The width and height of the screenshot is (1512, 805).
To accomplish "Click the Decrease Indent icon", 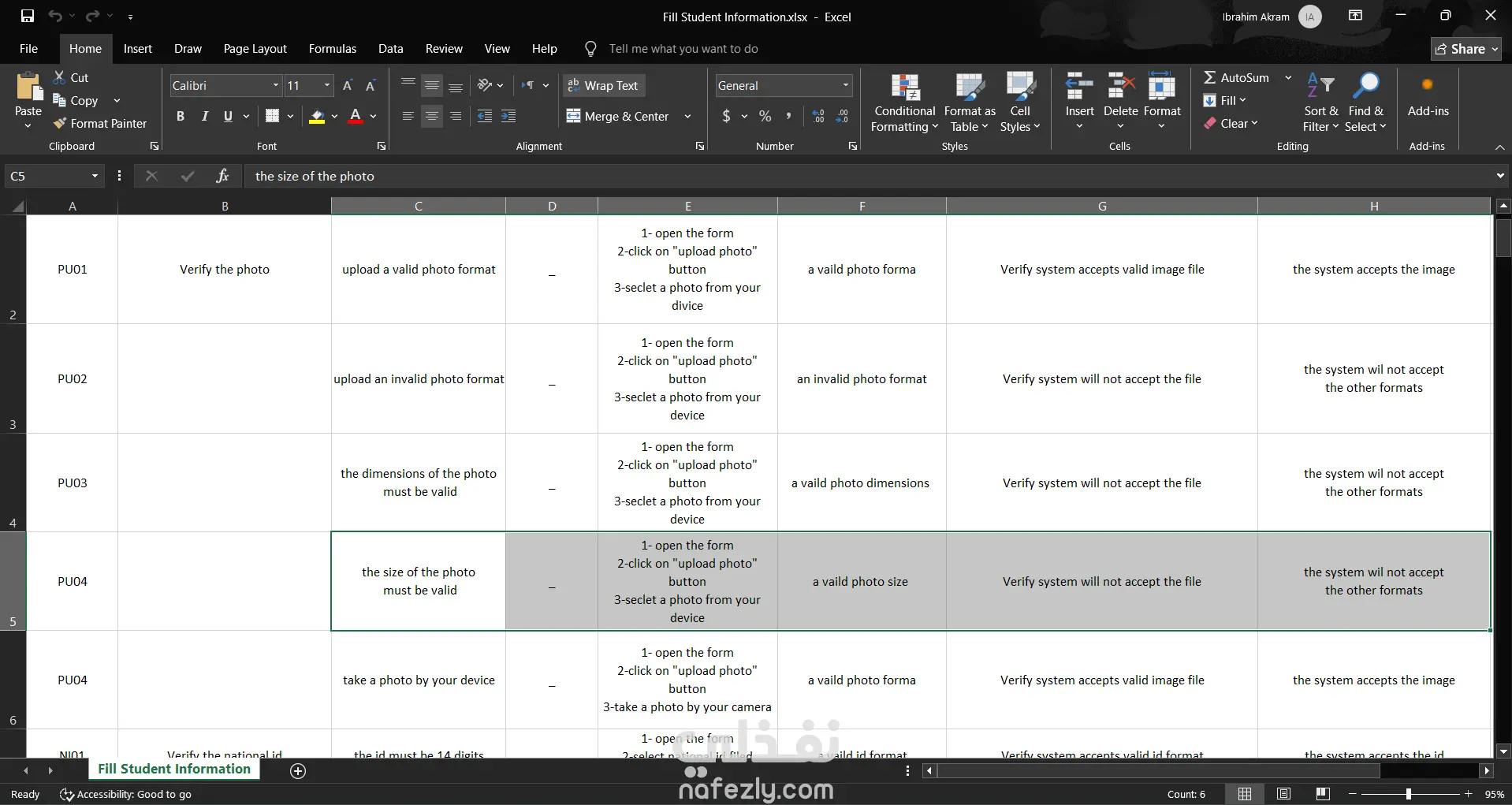I will click(x=485, y=116).
